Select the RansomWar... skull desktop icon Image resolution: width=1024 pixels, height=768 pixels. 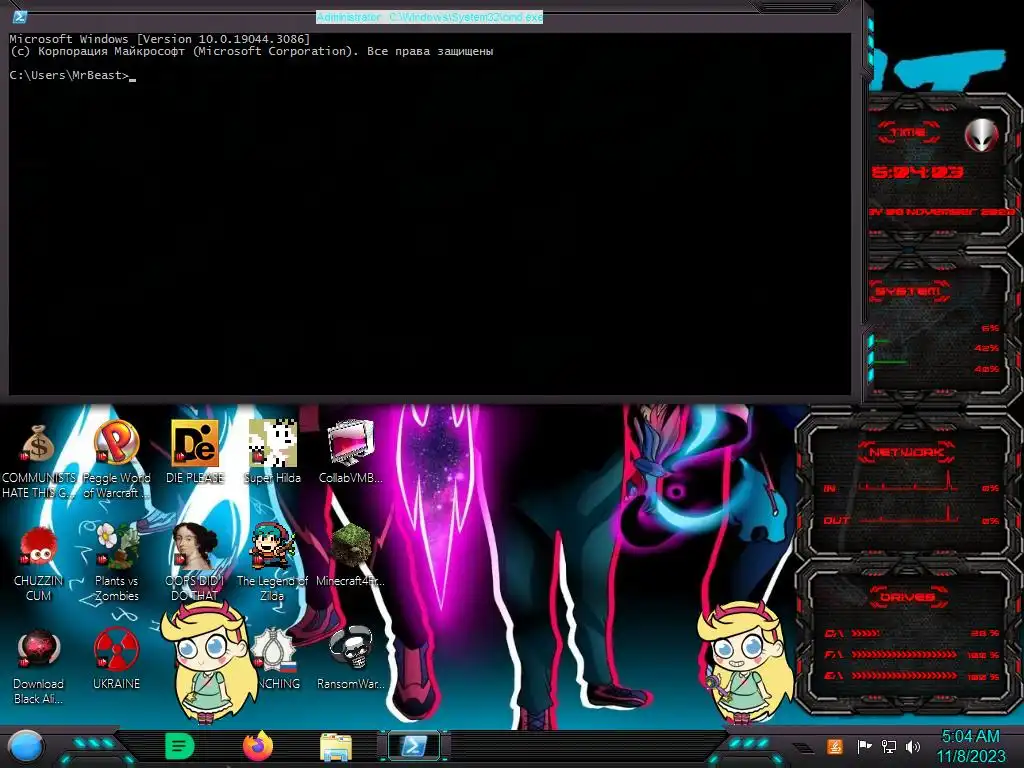coord(351,658)
